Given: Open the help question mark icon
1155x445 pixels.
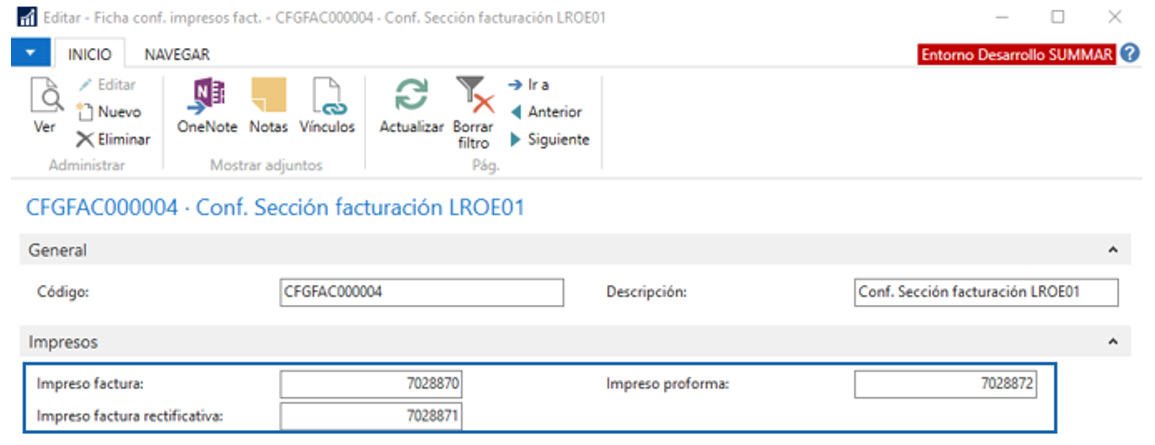Looking at the screenshot, I should 1131,54.
